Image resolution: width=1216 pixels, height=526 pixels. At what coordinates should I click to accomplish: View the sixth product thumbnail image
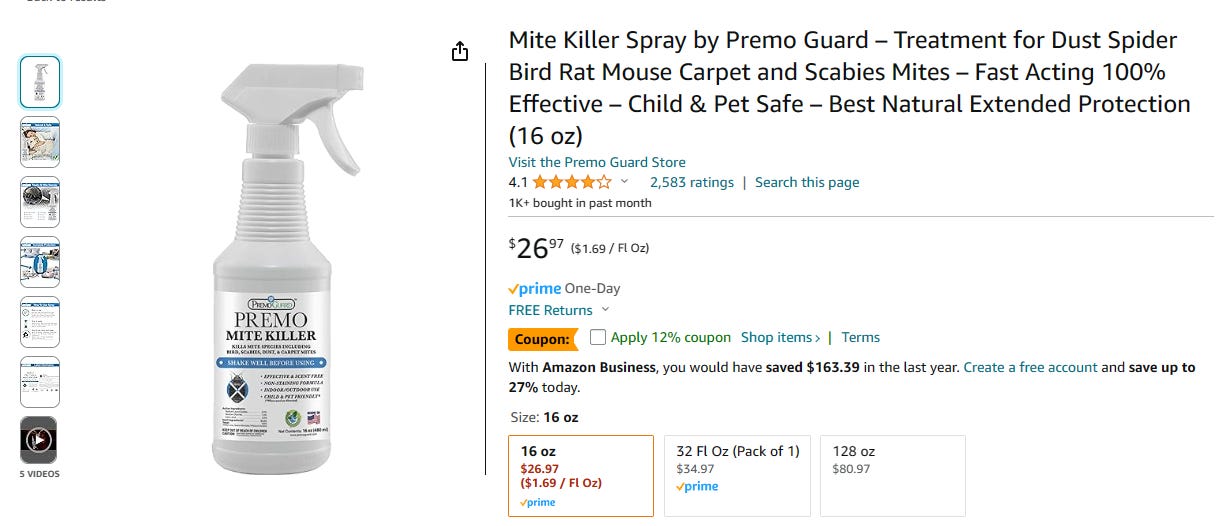[x=40, y=381]
